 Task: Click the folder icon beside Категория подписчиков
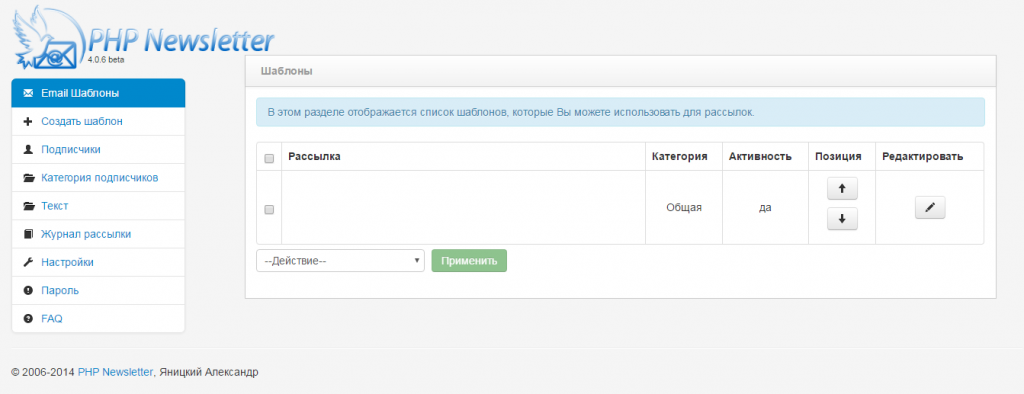tap(28, 178)
